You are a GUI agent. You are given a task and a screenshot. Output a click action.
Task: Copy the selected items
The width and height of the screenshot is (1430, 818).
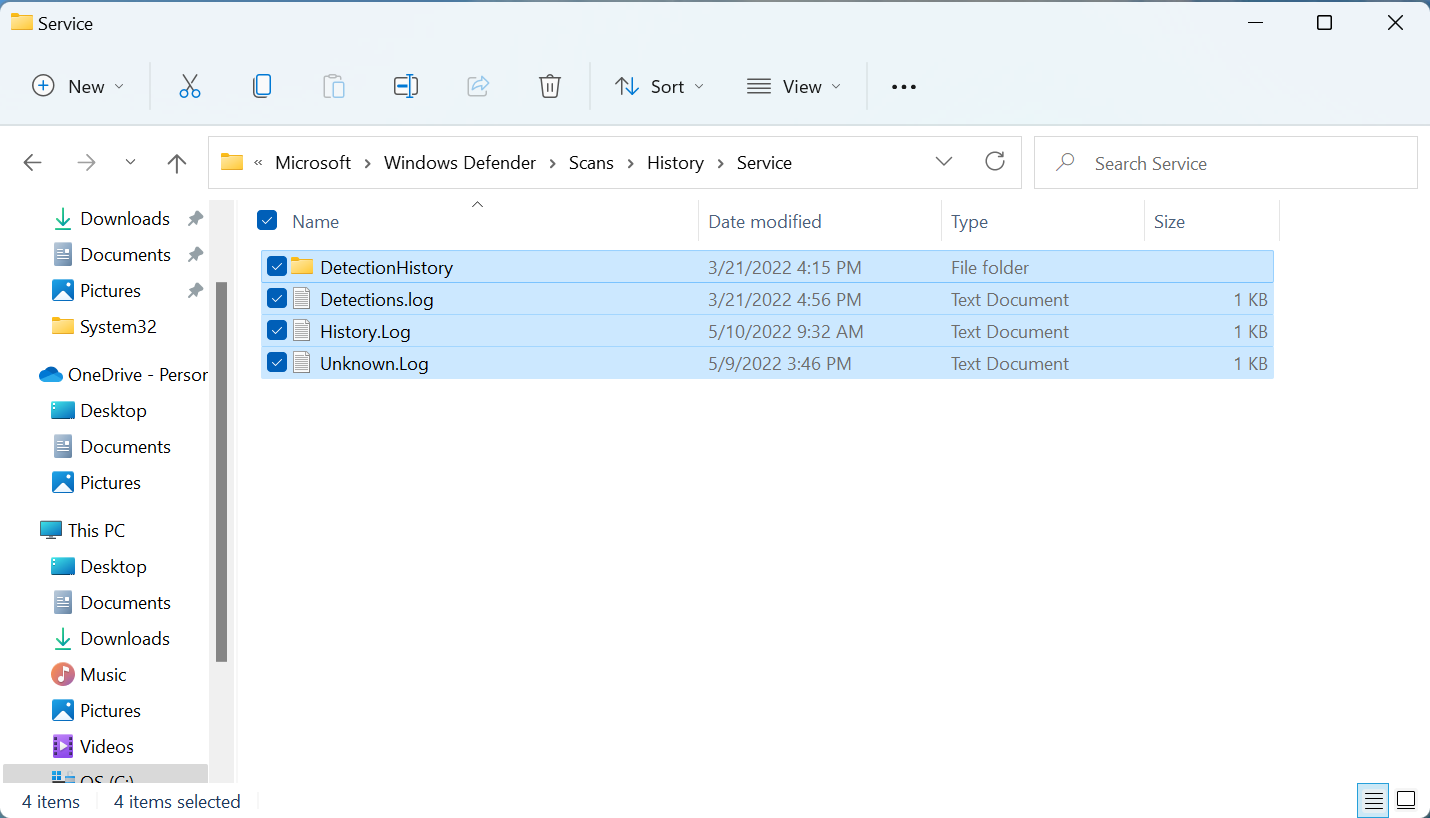(262, 86)
